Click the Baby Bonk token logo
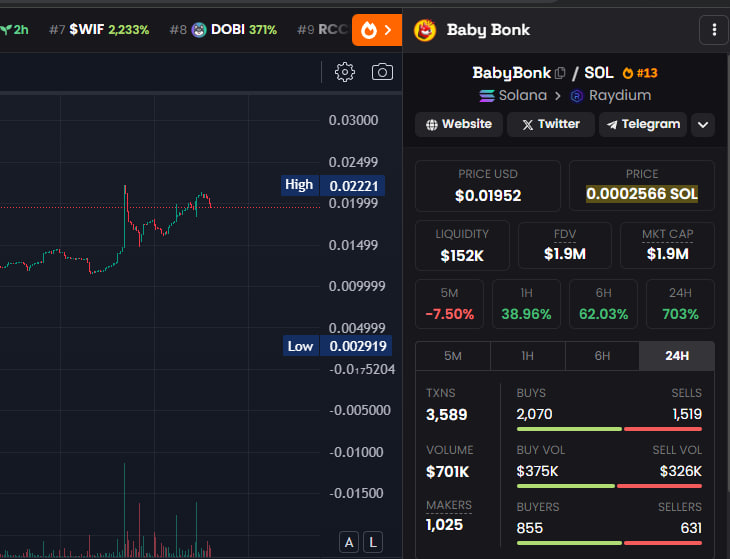The height and width of the screenshot is (559, 730). (x=425, y=30)
